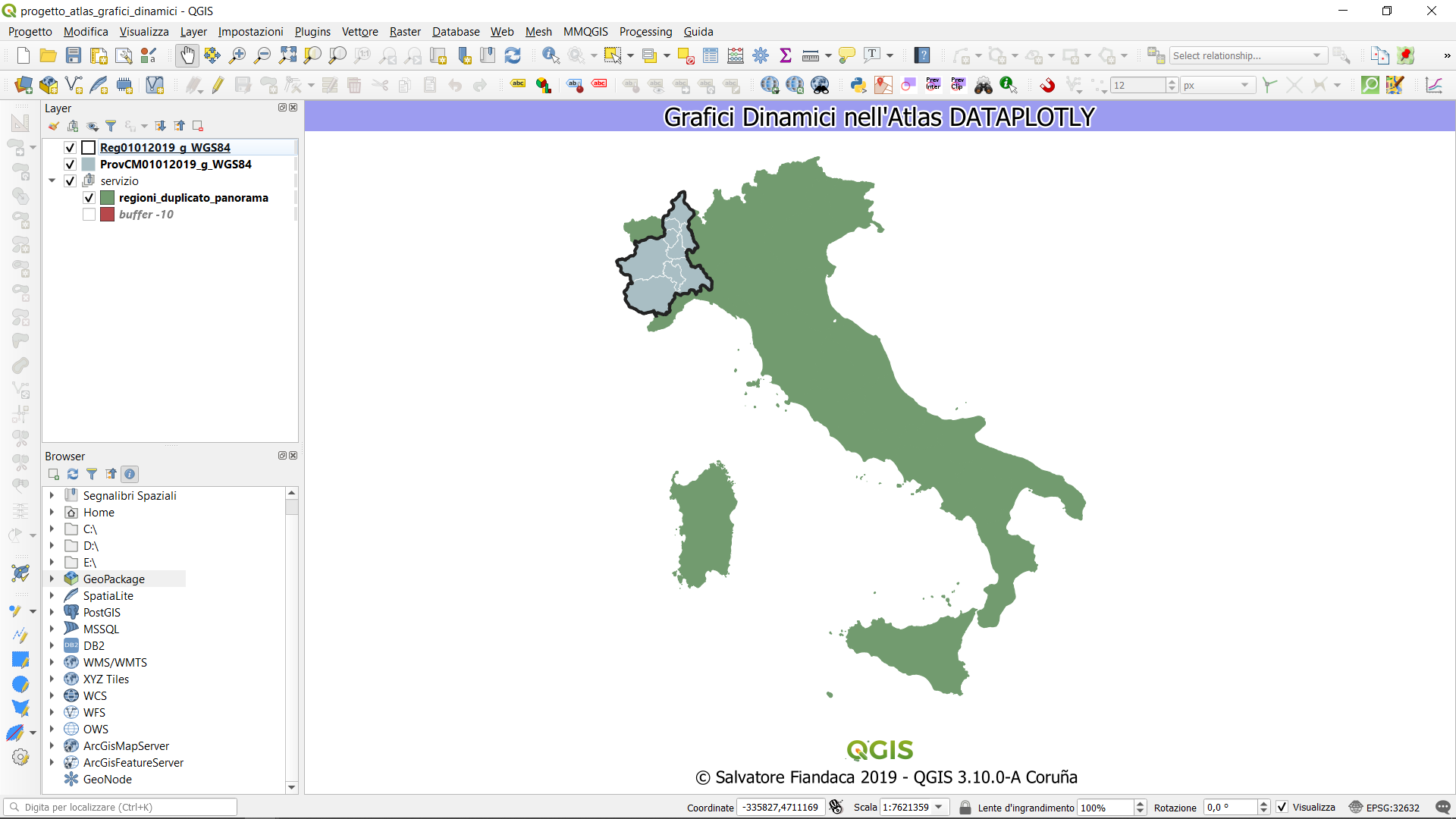
Task: Click the Zoom Full extent icon
Action: (x=287, y=55)
